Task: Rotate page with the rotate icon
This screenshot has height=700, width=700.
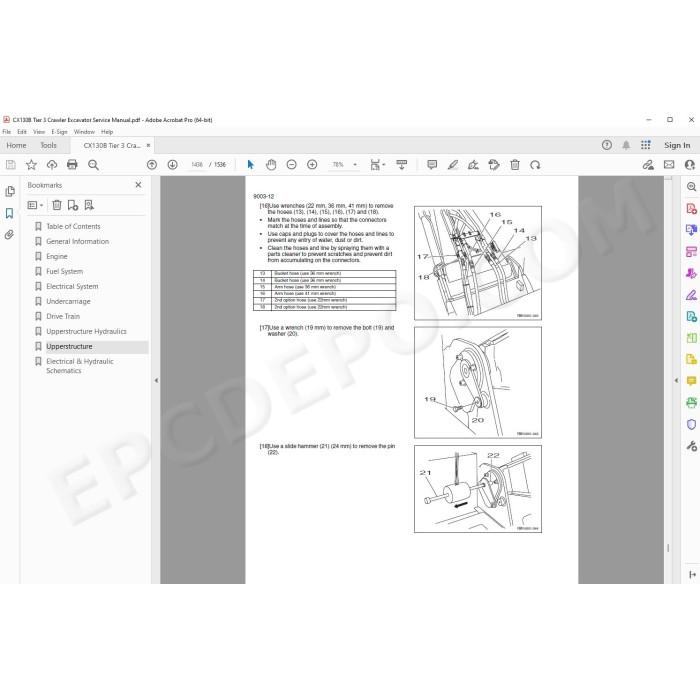Action: pyautogui.click(x=535, y=165)
